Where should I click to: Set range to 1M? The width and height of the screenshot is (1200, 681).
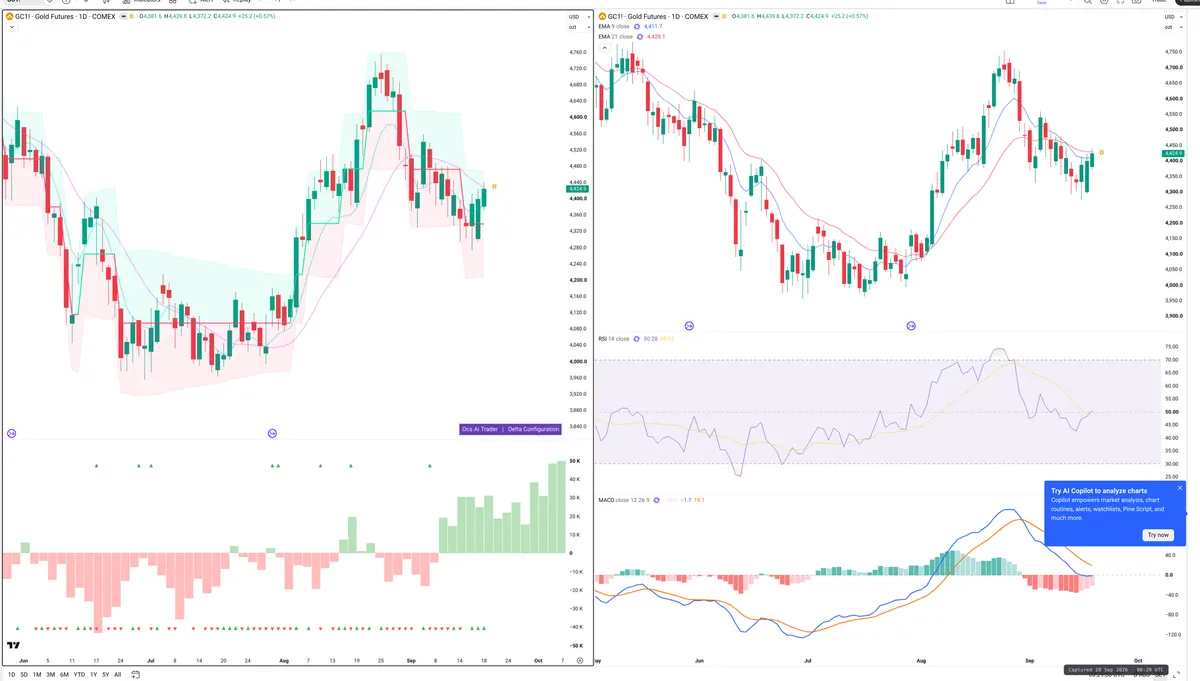pos(37,675)
